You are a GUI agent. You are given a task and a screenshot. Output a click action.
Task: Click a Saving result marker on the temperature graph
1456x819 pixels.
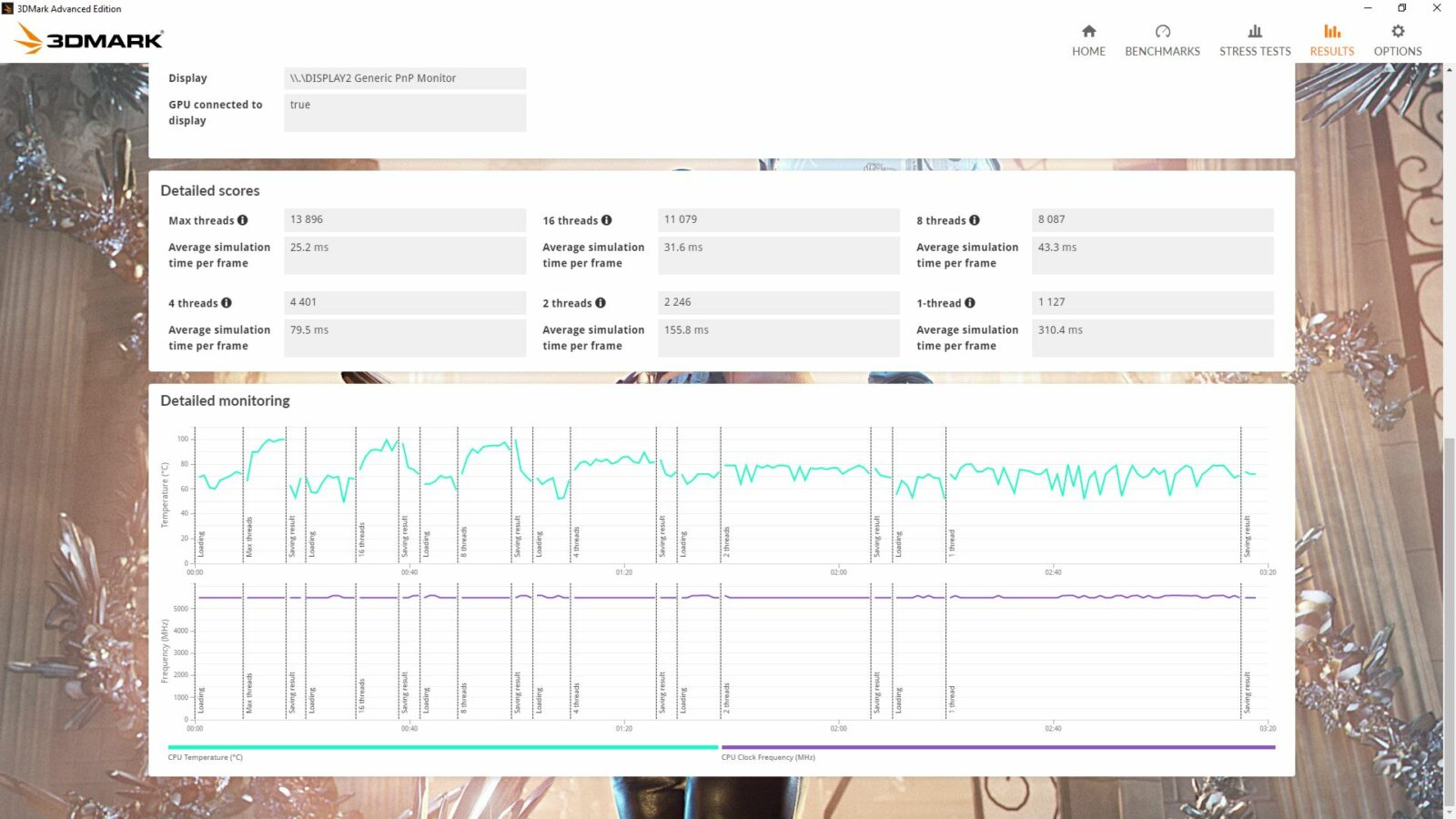290,528
